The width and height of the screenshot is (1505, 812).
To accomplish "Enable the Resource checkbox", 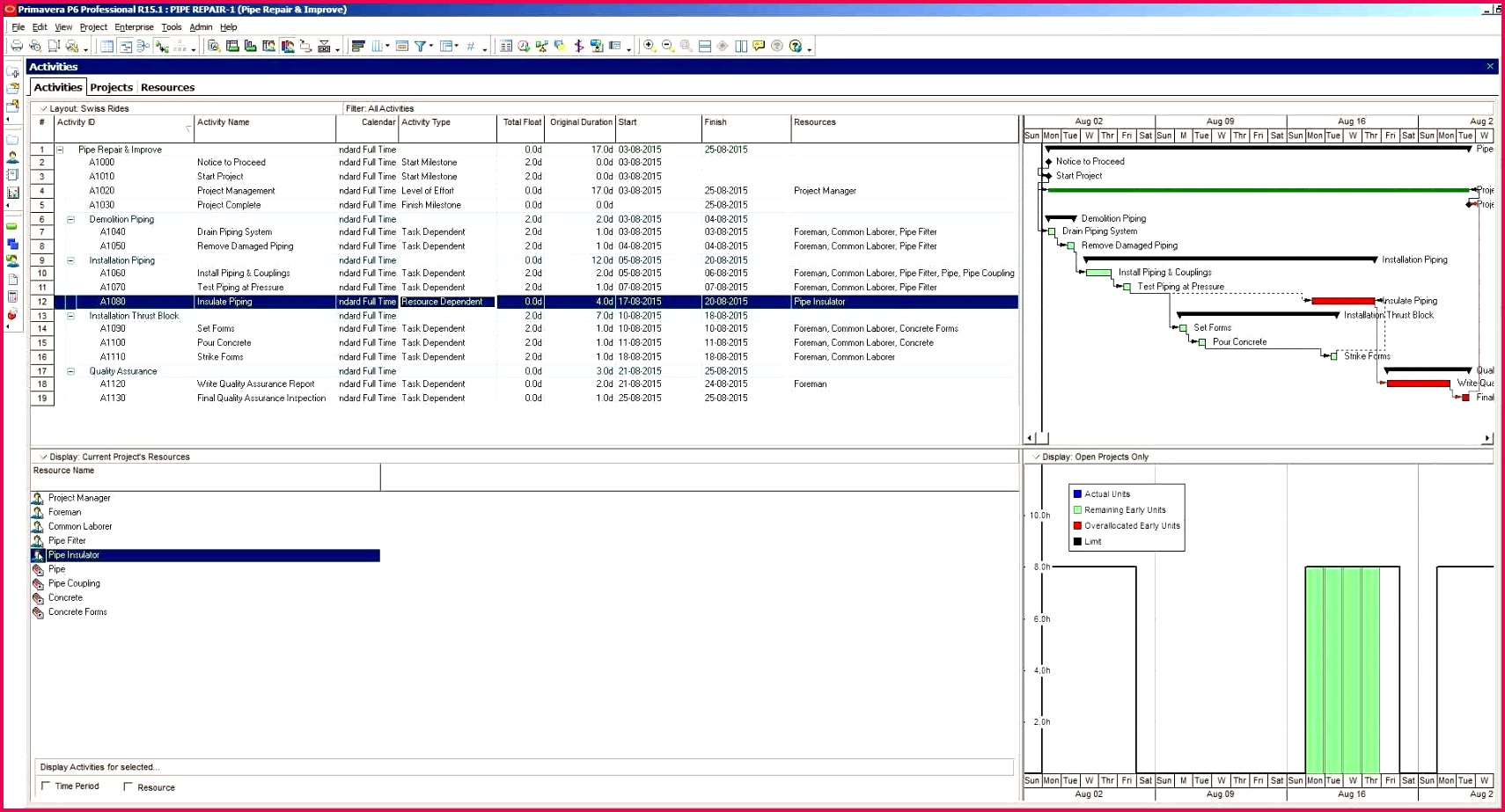I will [128, 786].
